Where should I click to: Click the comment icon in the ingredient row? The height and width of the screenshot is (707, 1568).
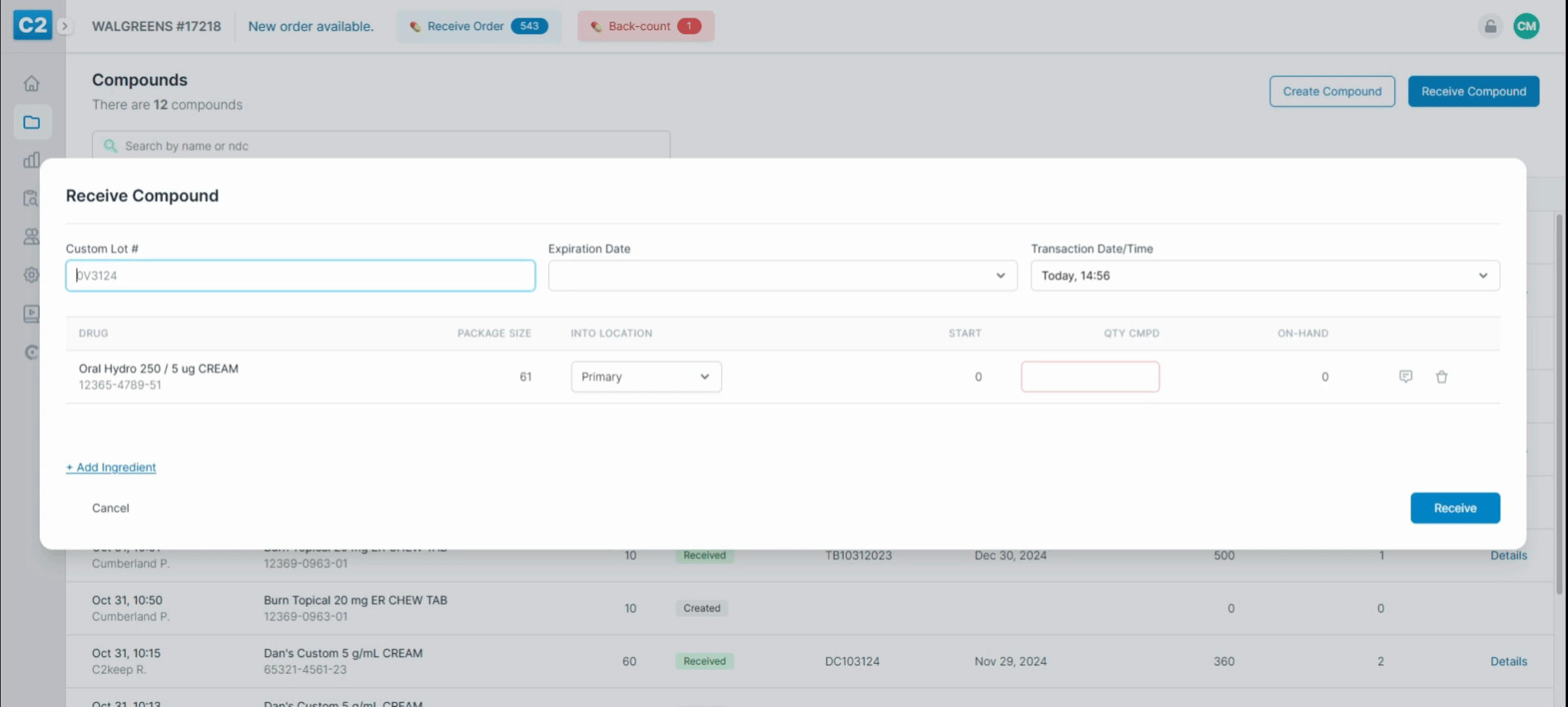point(1406,376)
